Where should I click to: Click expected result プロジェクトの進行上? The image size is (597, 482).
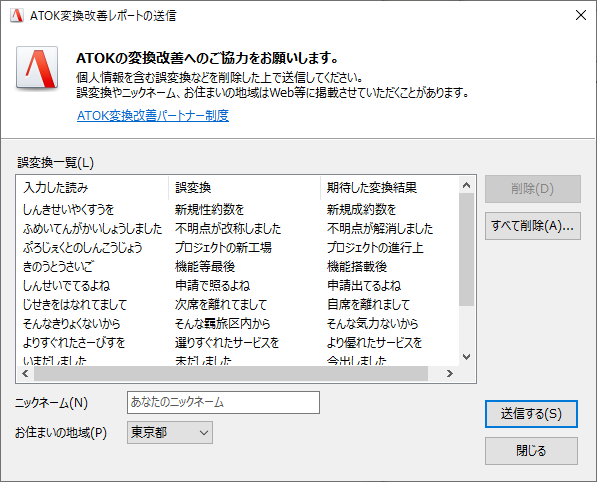coord(375,247)
